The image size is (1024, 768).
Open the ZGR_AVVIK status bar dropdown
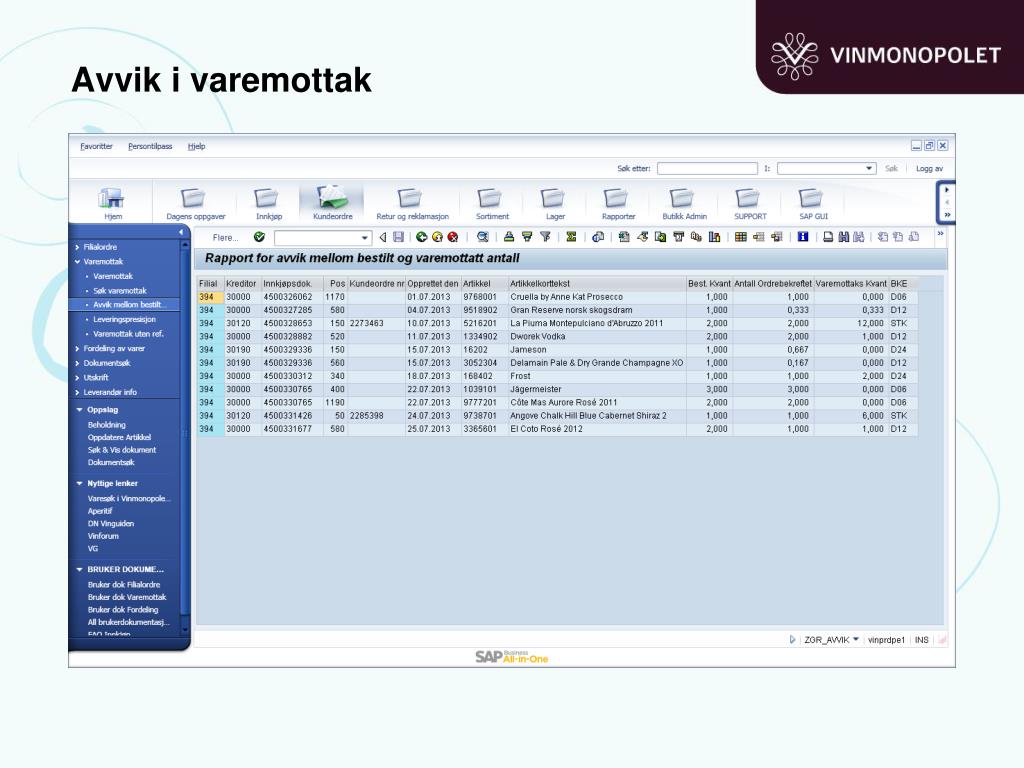856,639
